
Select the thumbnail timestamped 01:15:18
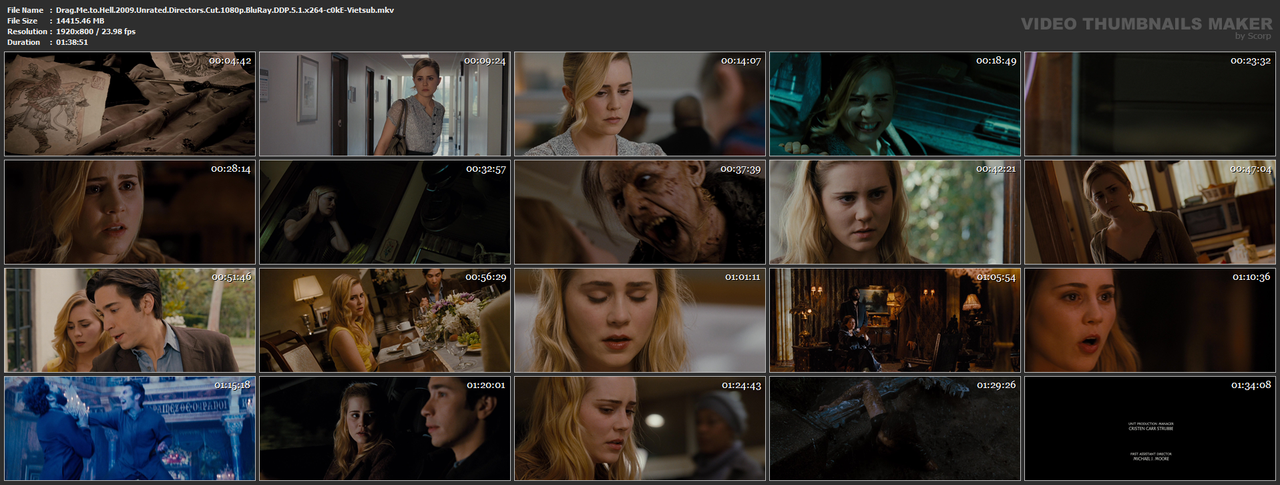point(130,428)
